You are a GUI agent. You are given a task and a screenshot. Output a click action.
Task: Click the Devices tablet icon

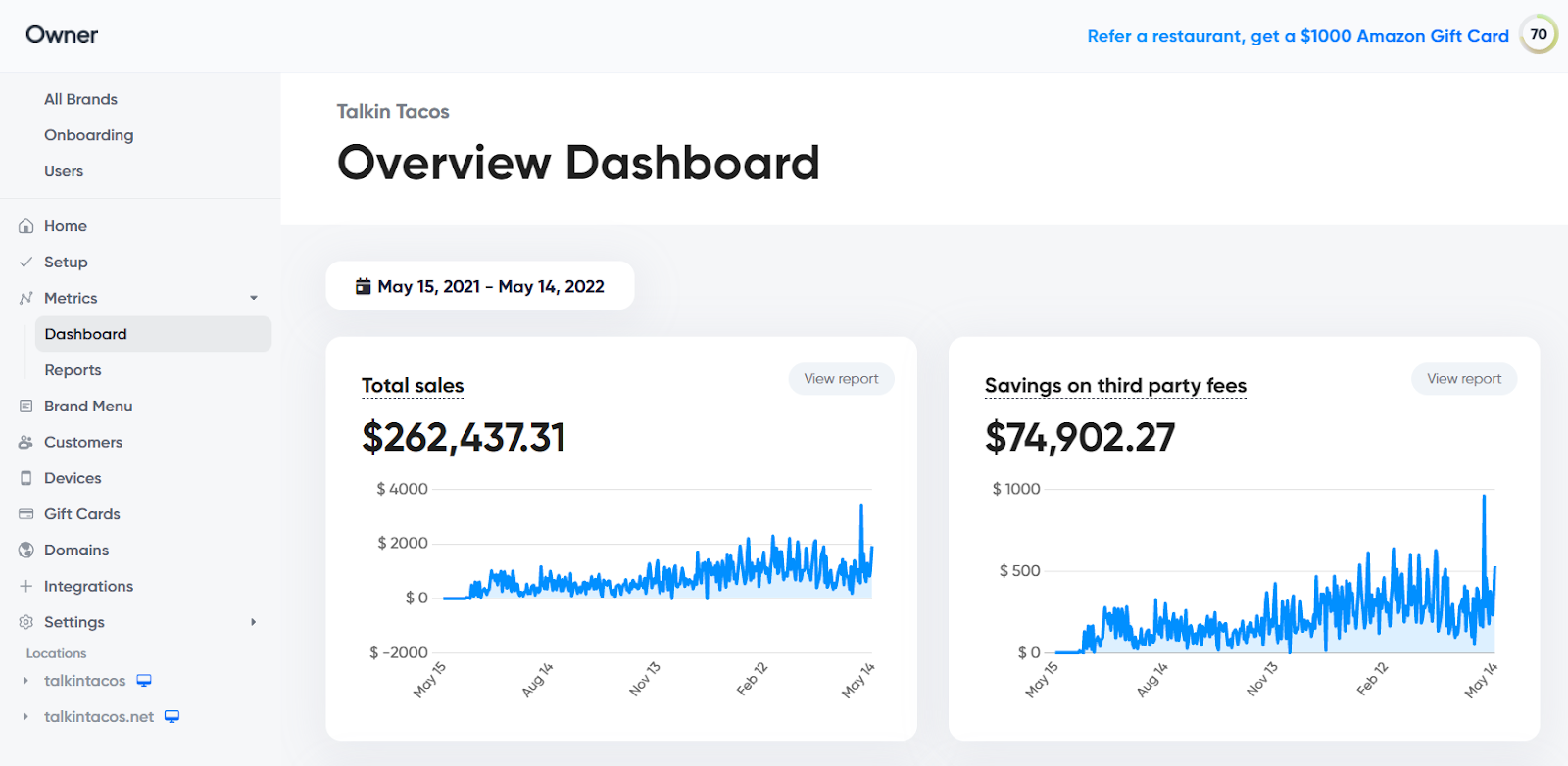[x=26, y=478]
